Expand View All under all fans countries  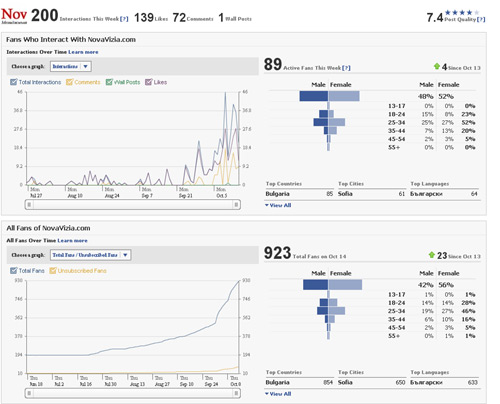278,394
